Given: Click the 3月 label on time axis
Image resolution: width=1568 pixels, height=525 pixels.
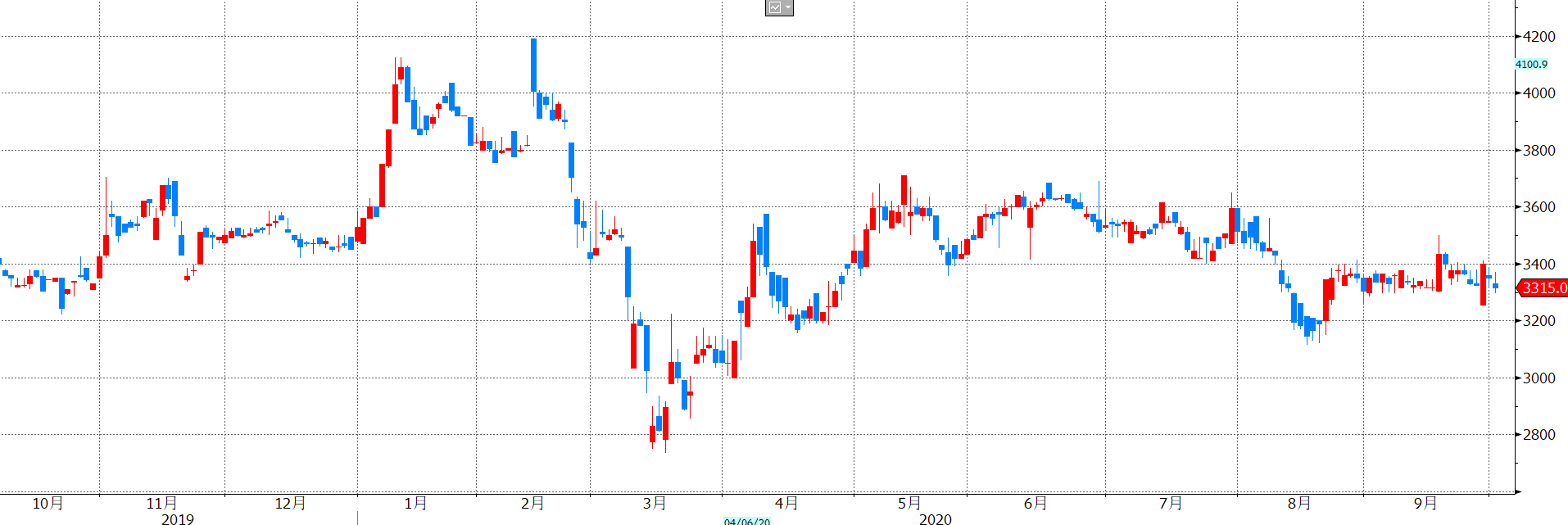Looking at the screenshot, I should (x=655, y=503).
